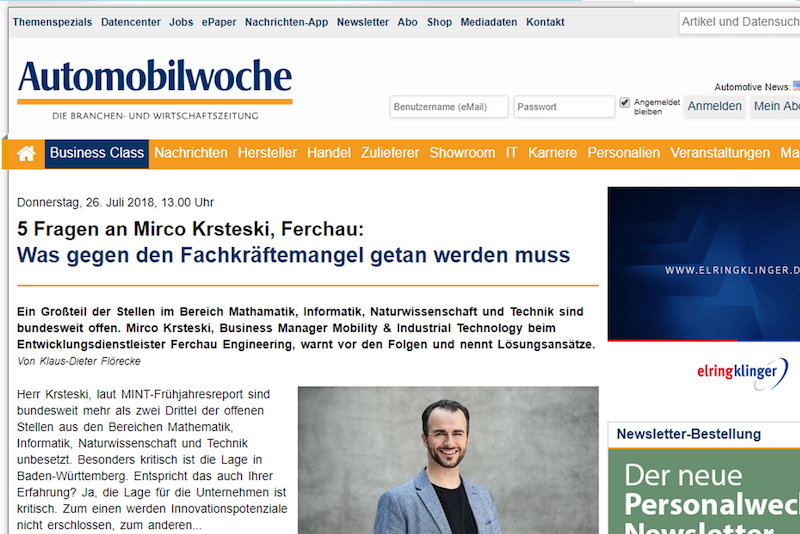The image size is (800, 534).
Task: Click the ElringKlinger logo
Action: tap(742, 374)
